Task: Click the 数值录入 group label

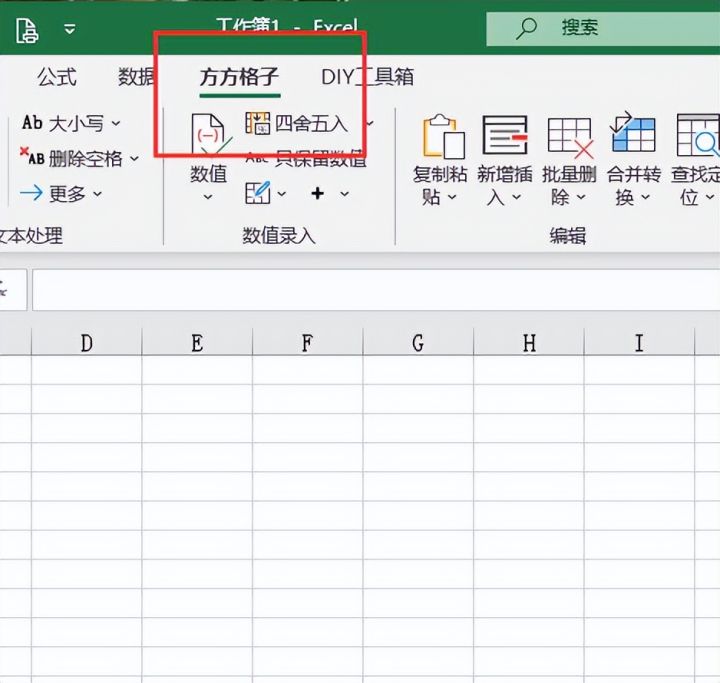Action: pos(279,236)
